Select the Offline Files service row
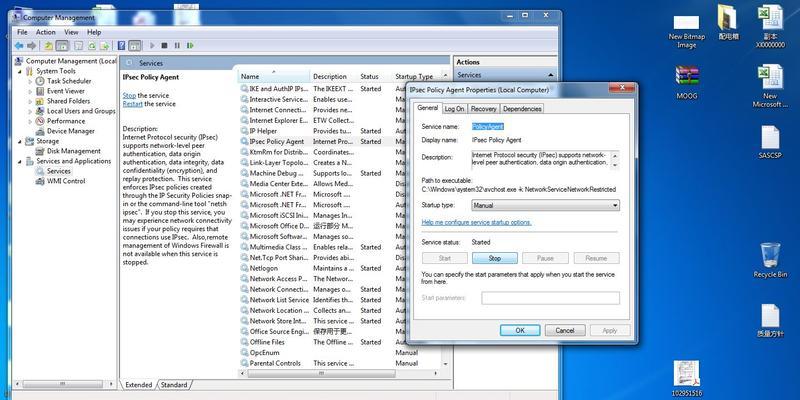The height and width of the screenshot is (400, 800). [340, 342]
